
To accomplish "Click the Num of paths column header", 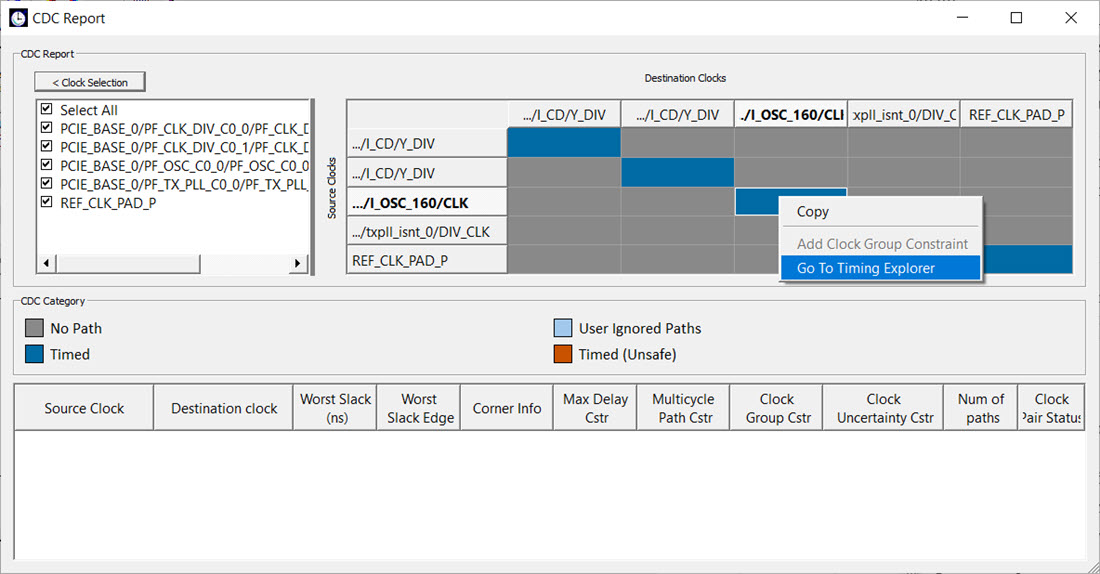I will (x=980, y=408).
